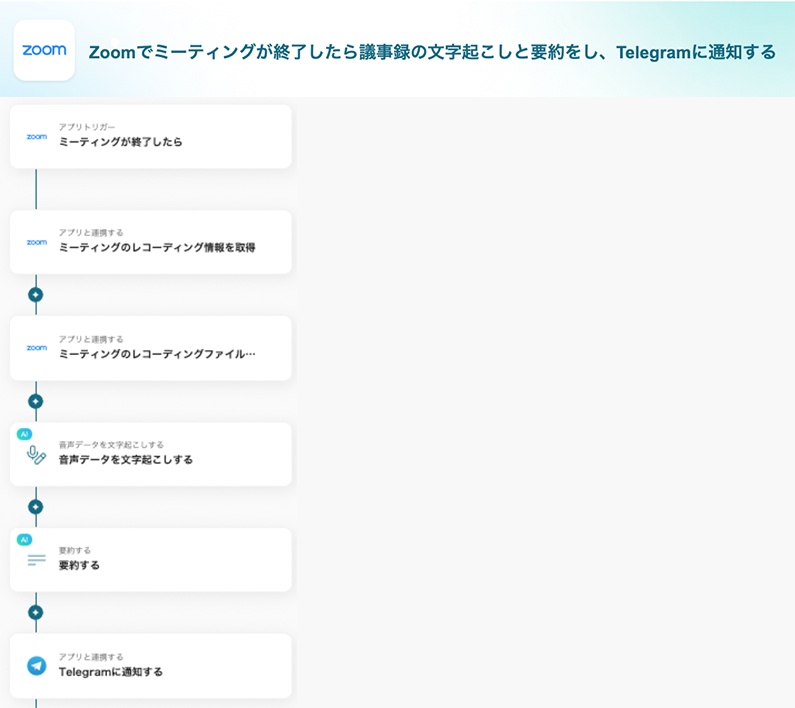
Task: Click microphone icon on 音声データを文字起こしする card
Action: click(x=37, y=455)
